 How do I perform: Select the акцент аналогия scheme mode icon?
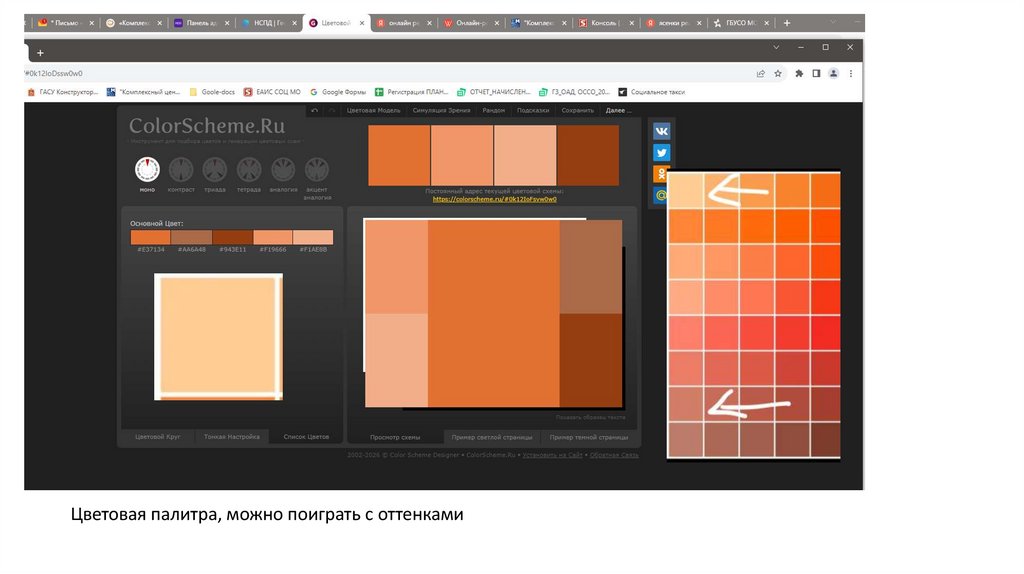(x=317, y=170)
